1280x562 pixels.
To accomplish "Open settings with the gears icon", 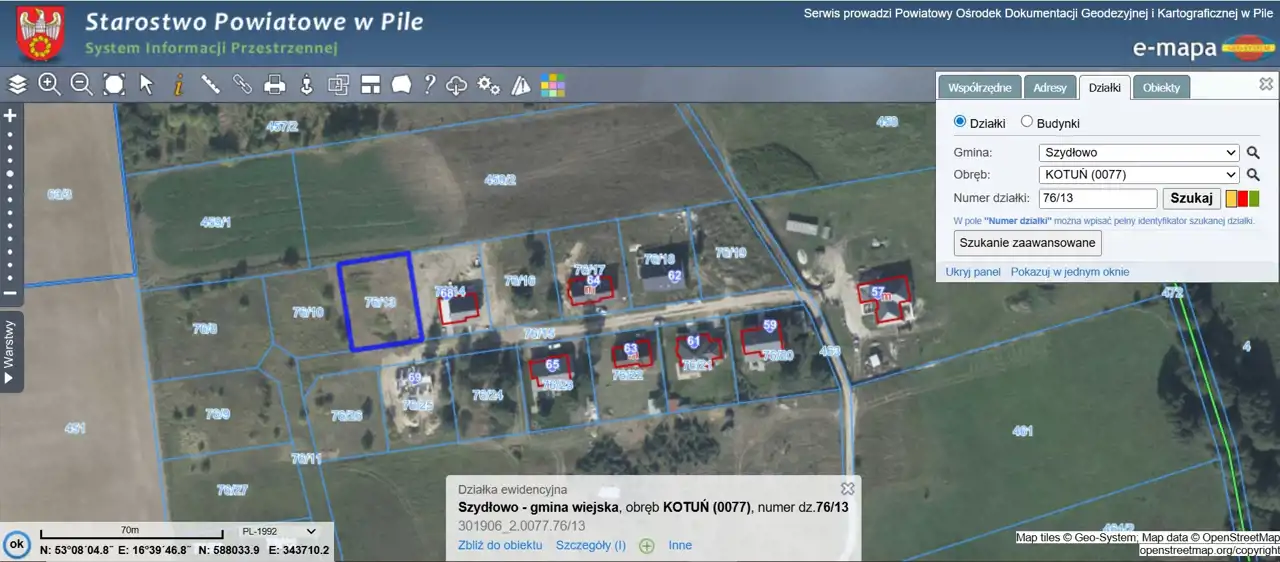I will tap(488, 85).
